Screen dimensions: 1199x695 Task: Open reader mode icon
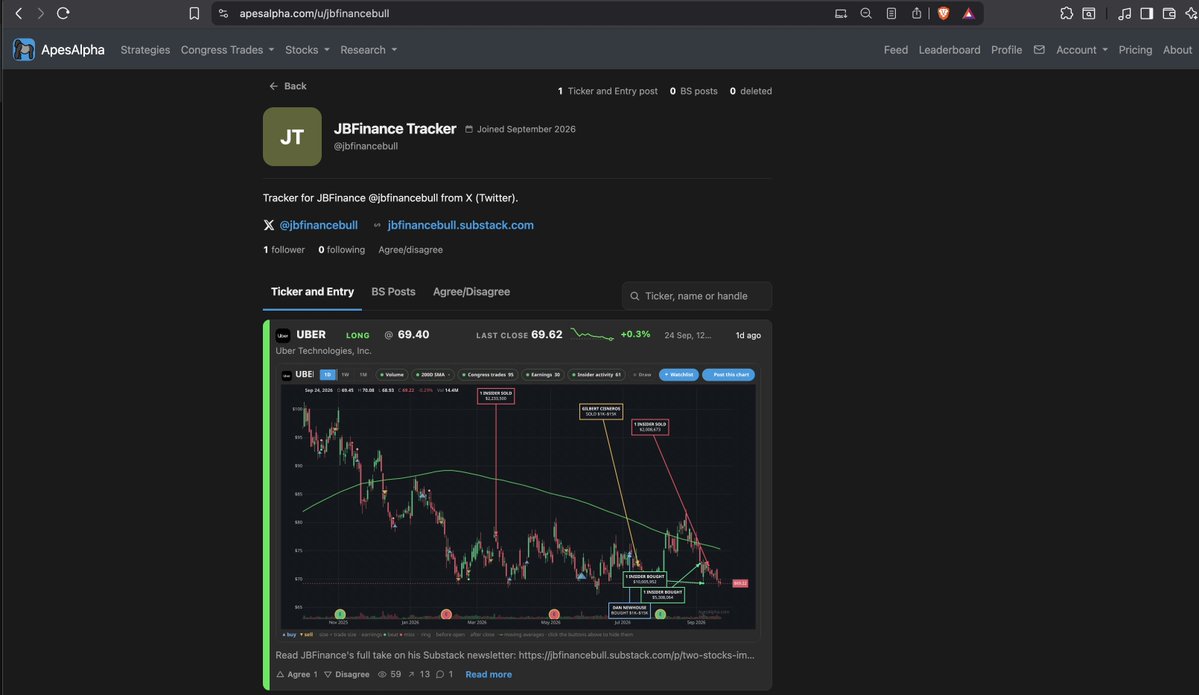coord(891,13)
